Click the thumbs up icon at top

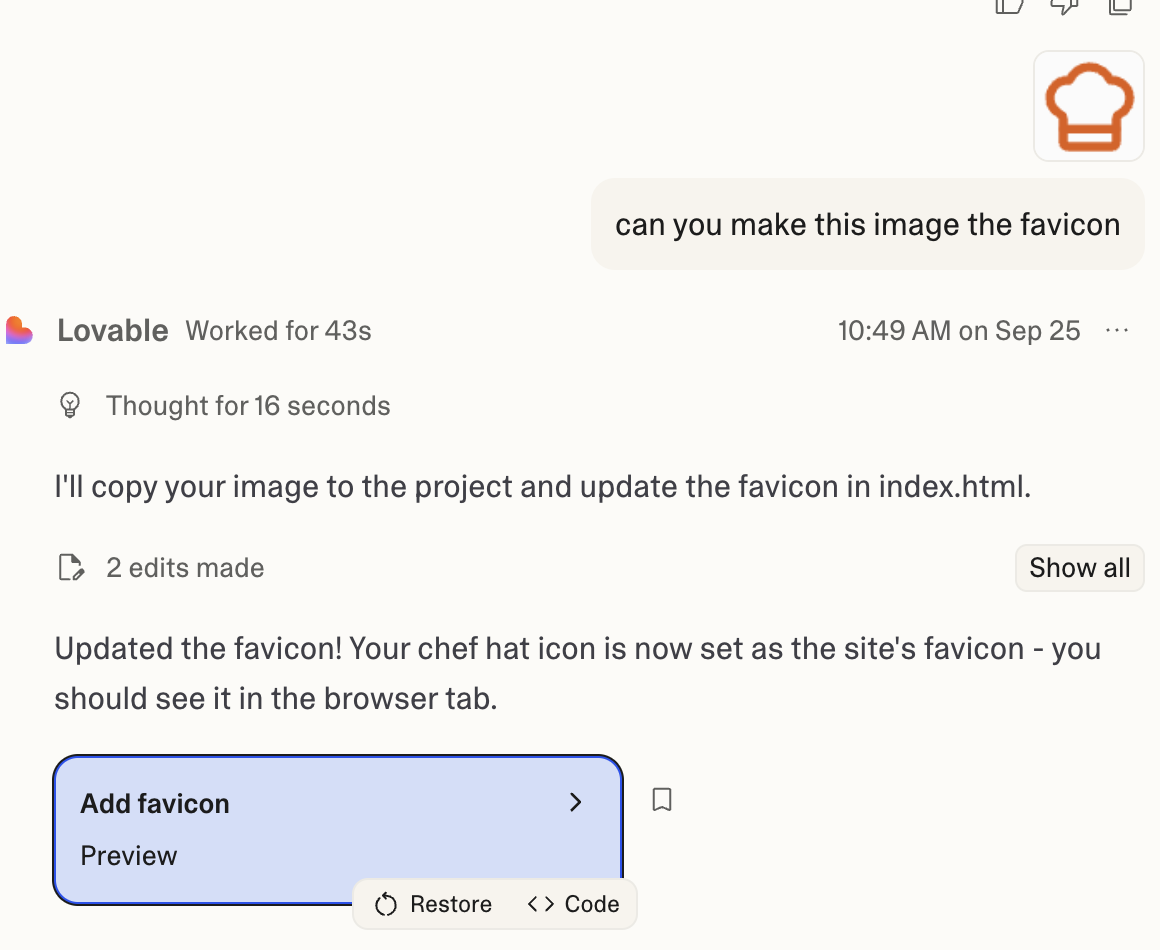(x=1009, y=5)
